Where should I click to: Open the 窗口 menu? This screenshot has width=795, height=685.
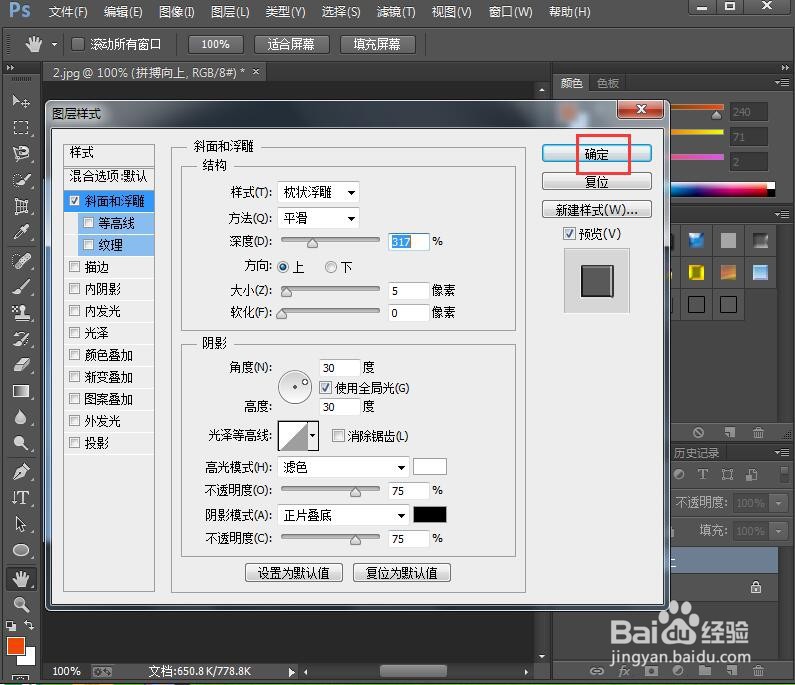[x=510, y=11]
